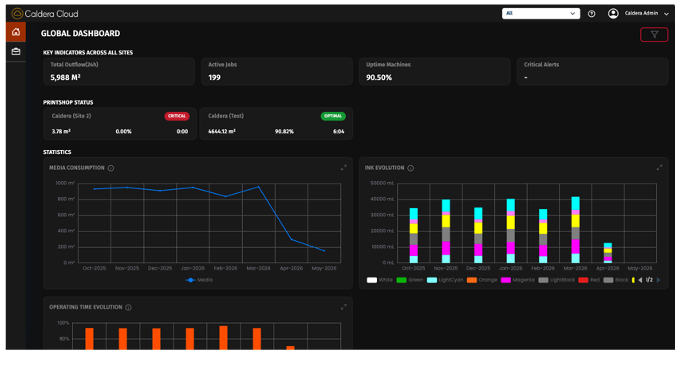Go to next ink legend page arrow
Image resolution: width=675 pixels, height=374 pixels.
point(658,280)
